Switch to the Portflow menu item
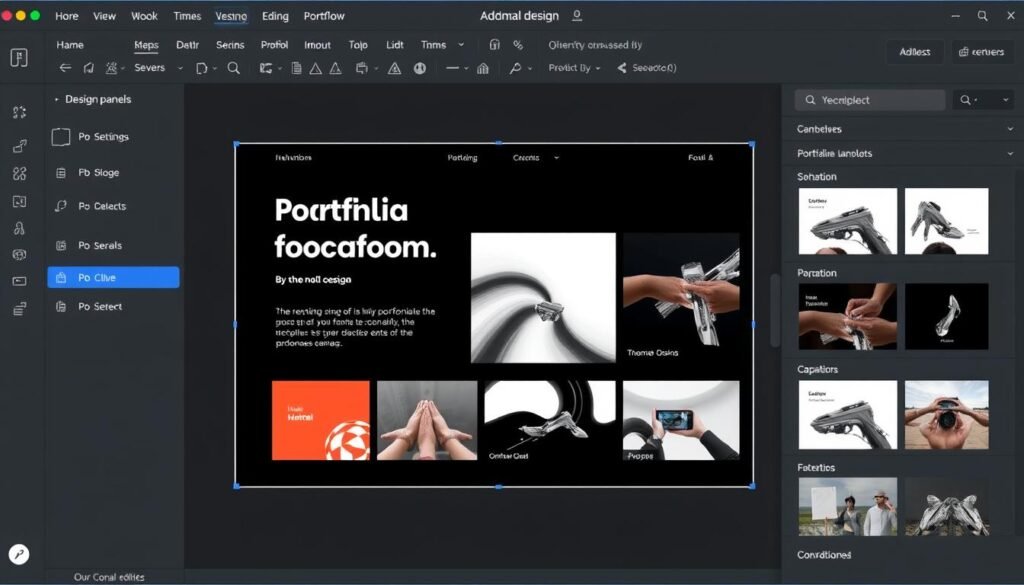The image size is (1024, 585). (323, 15)
